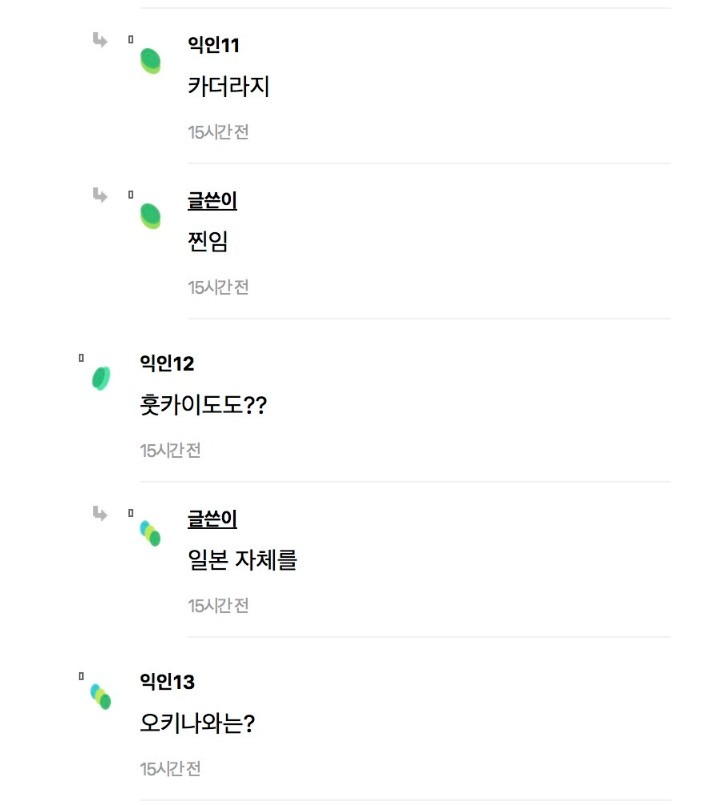Click the reply arrow beside '일본 자체를' comment
This screenshot has width=719, height=805.
click(100, 513)
